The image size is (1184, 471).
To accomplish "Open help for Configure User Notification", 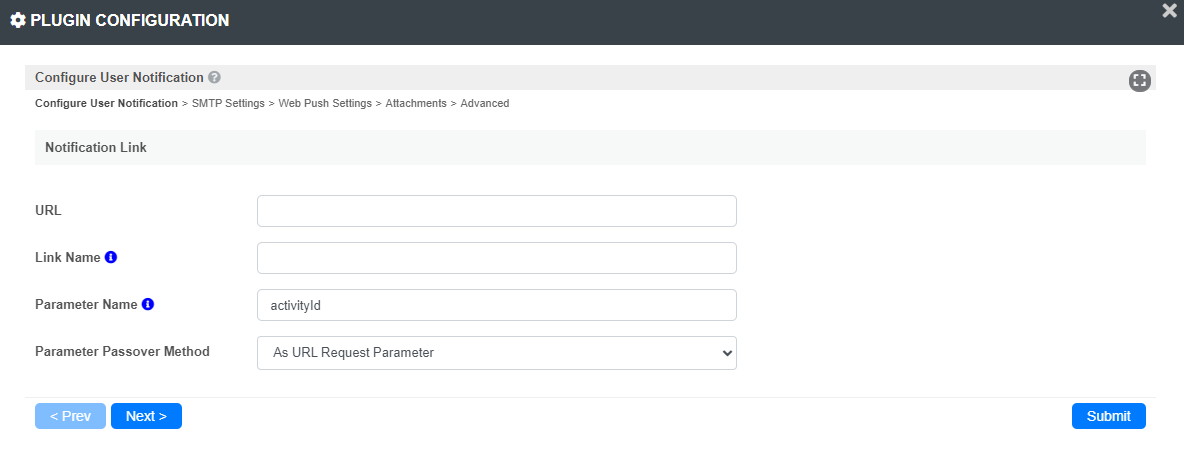I will (214, 77).
